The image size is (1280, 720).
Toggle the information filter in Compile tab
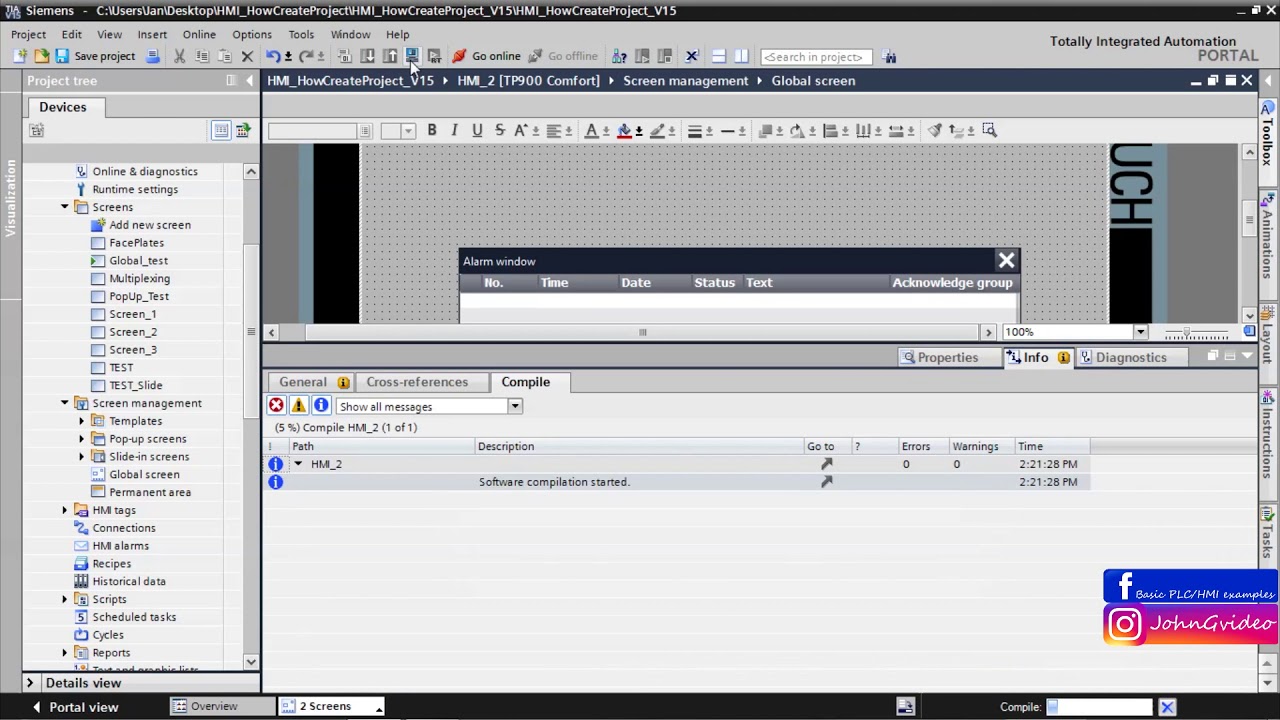point(321,405)
